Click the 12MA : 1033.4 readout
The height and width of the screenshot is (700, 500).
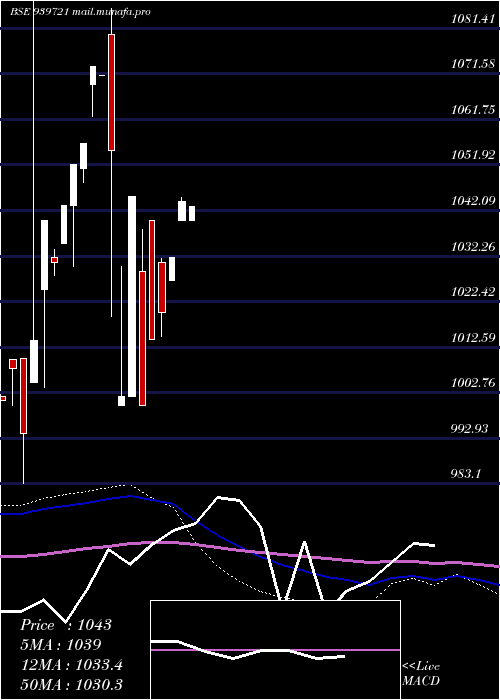72,665
